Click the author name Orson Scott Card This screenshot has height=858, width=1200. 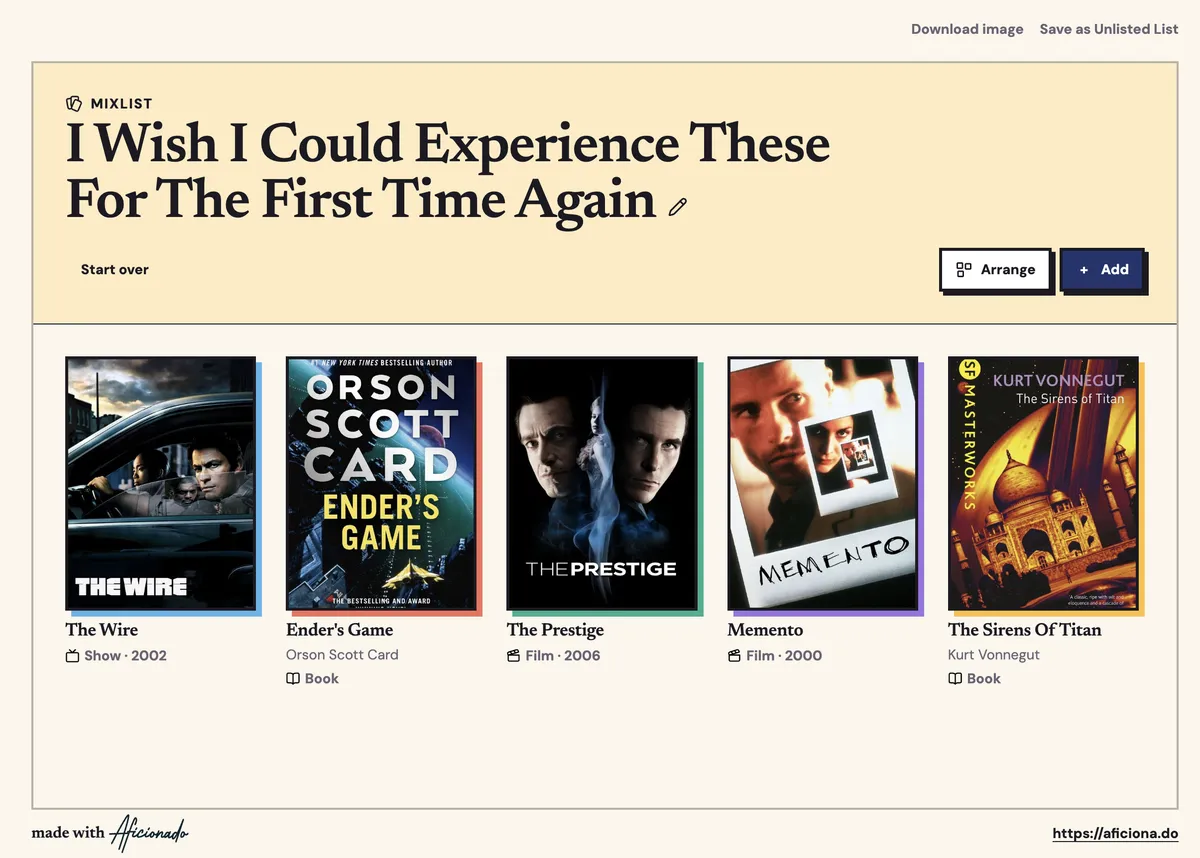tap(342, 655)
